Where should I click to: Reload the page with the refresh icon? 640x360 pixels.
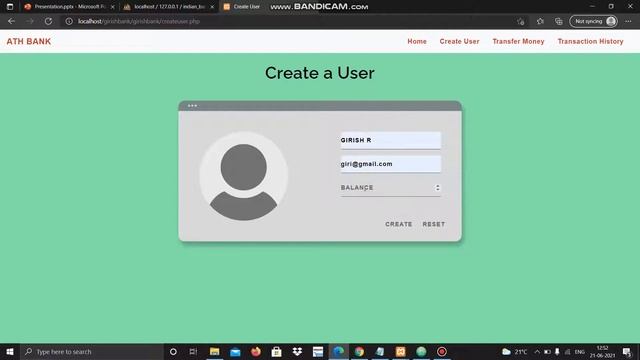tap(48, 21)
